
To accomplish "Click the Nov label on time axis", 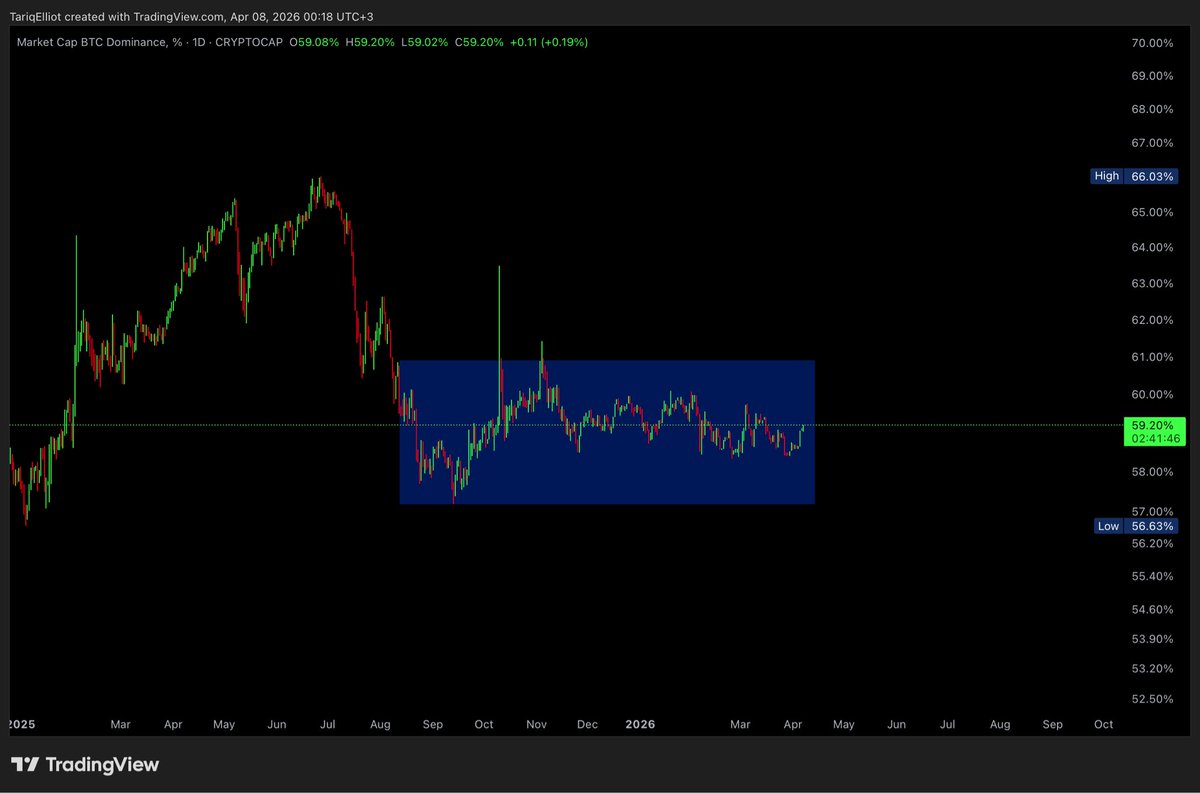I will [537, 723].
